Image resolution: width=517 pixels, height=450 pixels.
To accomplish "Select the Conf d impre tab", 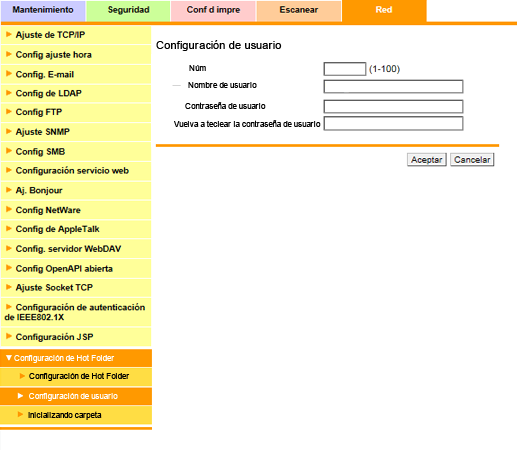I will tap(213, 10).
